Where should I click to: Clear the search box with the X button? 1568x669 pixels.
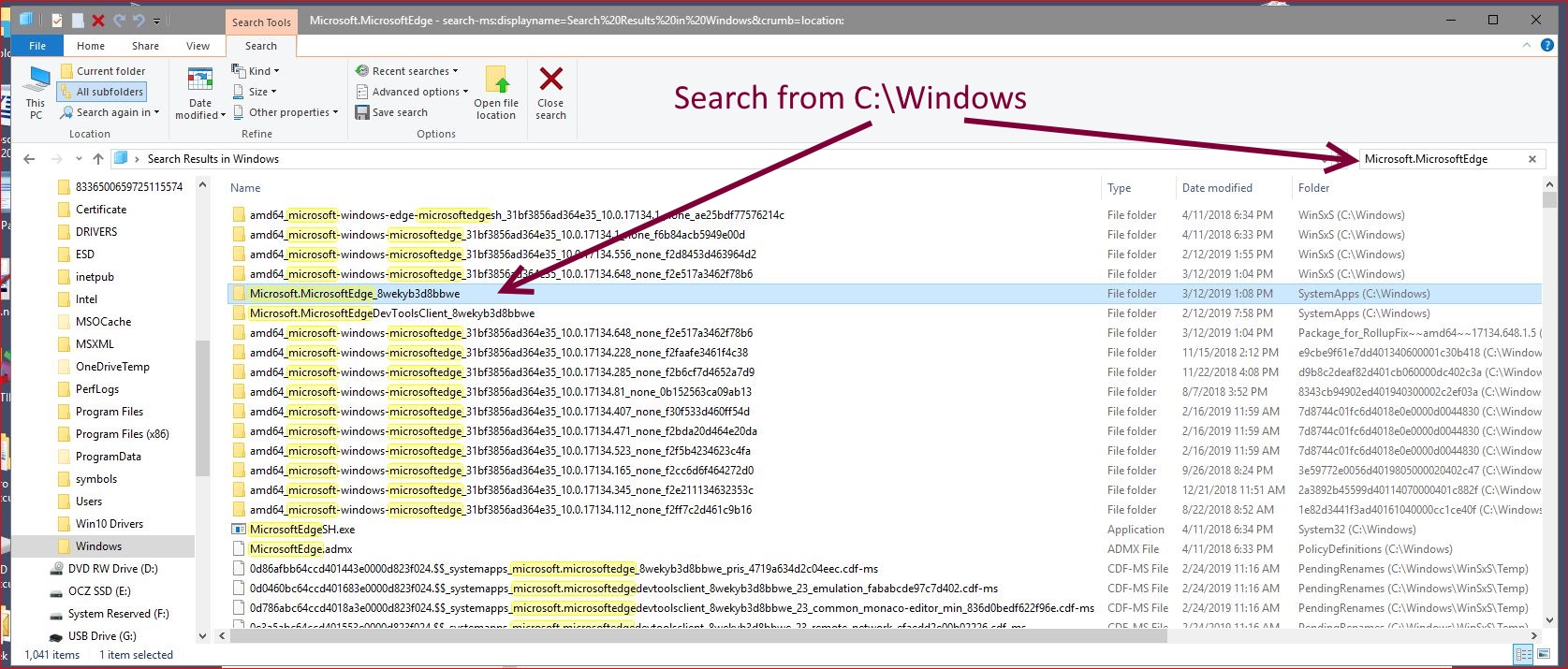(x=1532, y=159)
